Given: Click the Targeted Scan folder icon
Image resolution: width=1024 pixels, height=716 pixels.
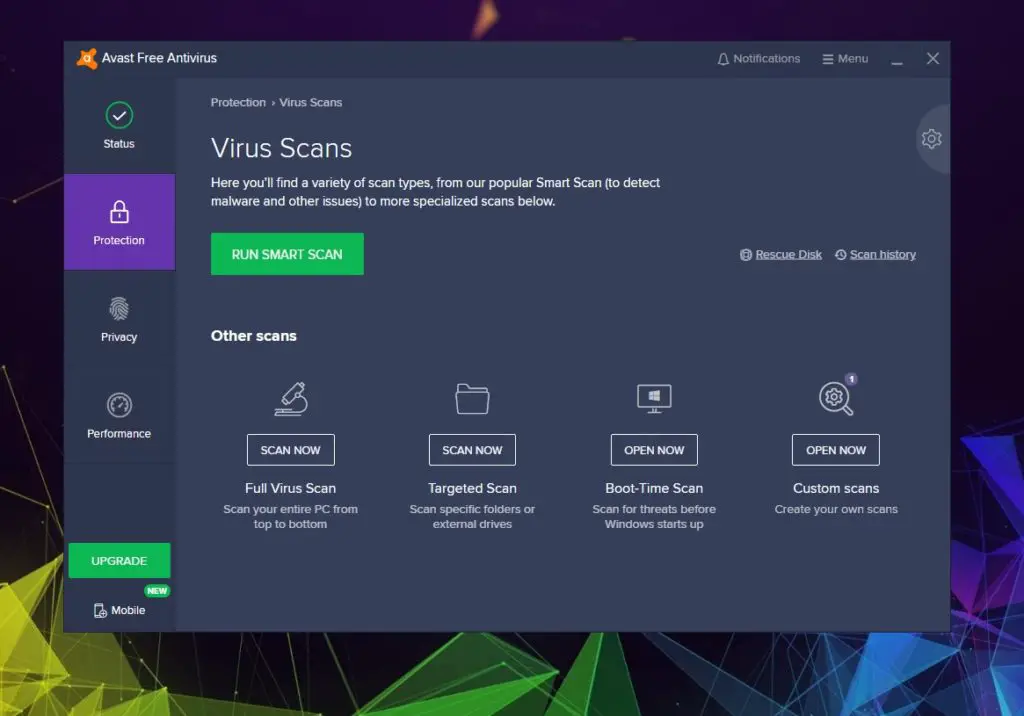Looking at the screenshot, I should (x=472, y=399).
